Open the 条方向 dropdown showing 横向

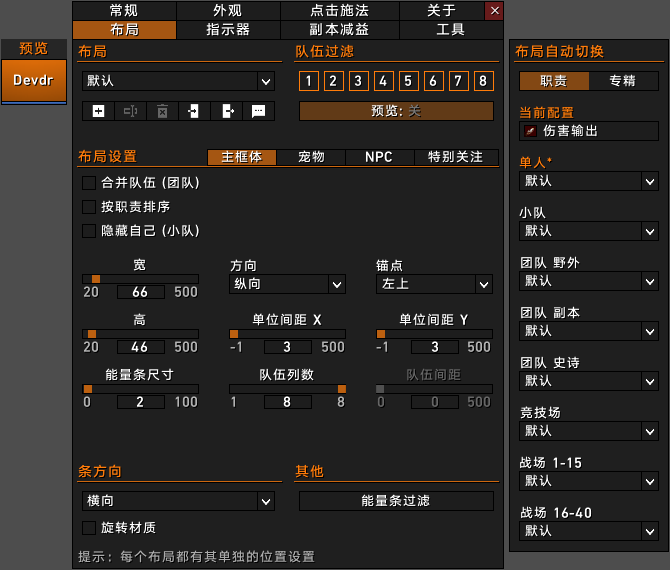pyautogui.click(x=178, y=501)
